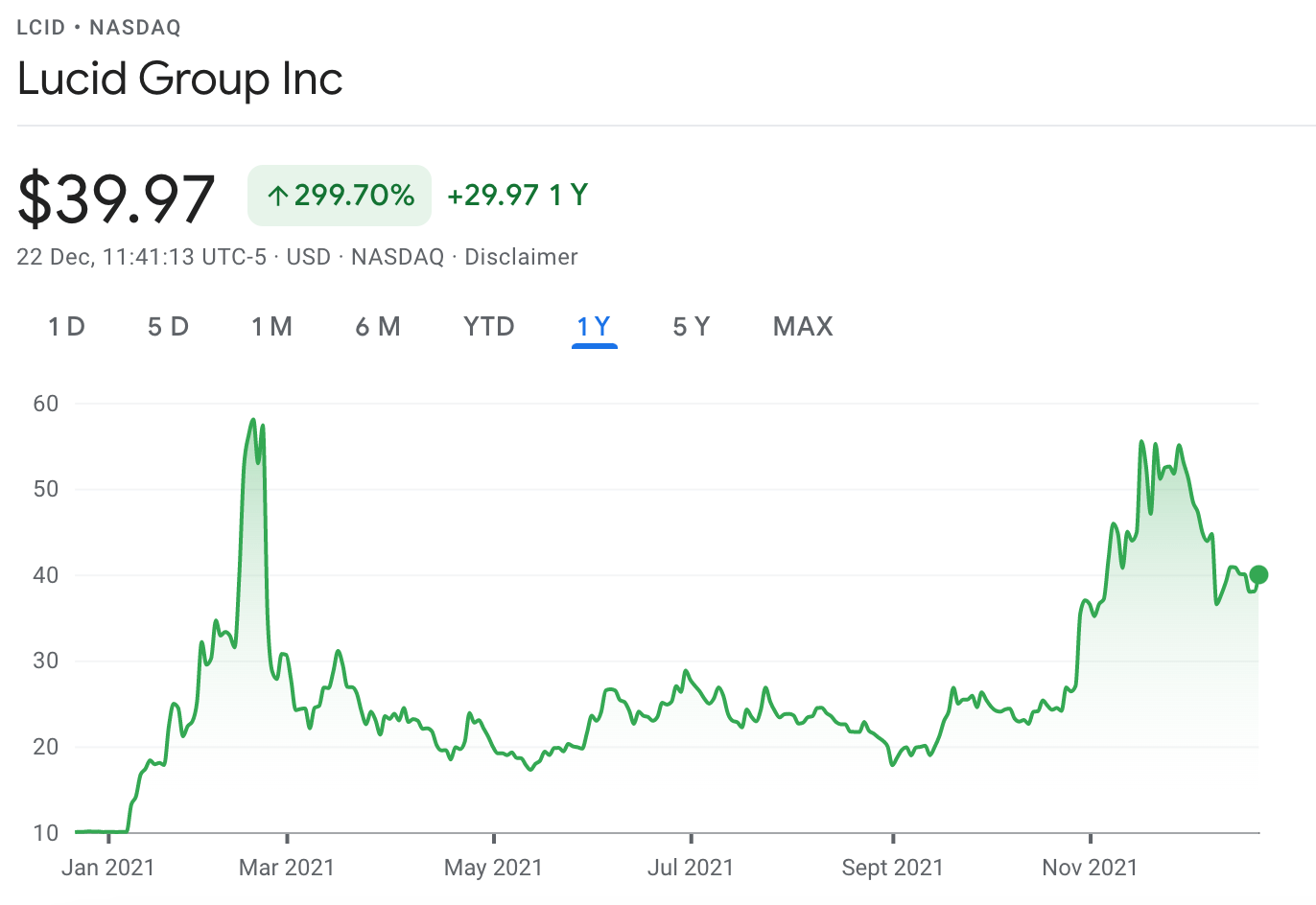Click the Jul 2021 axis label

pos(691,868)
